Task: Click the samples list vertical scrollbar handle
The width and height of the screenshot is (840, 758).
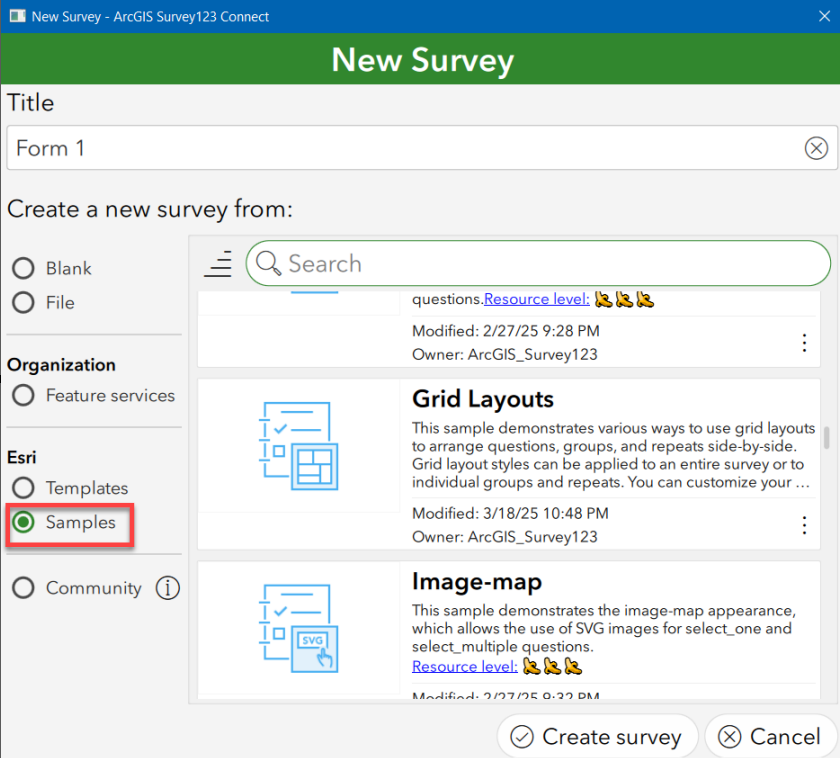Action: click(x=827, y=438)
